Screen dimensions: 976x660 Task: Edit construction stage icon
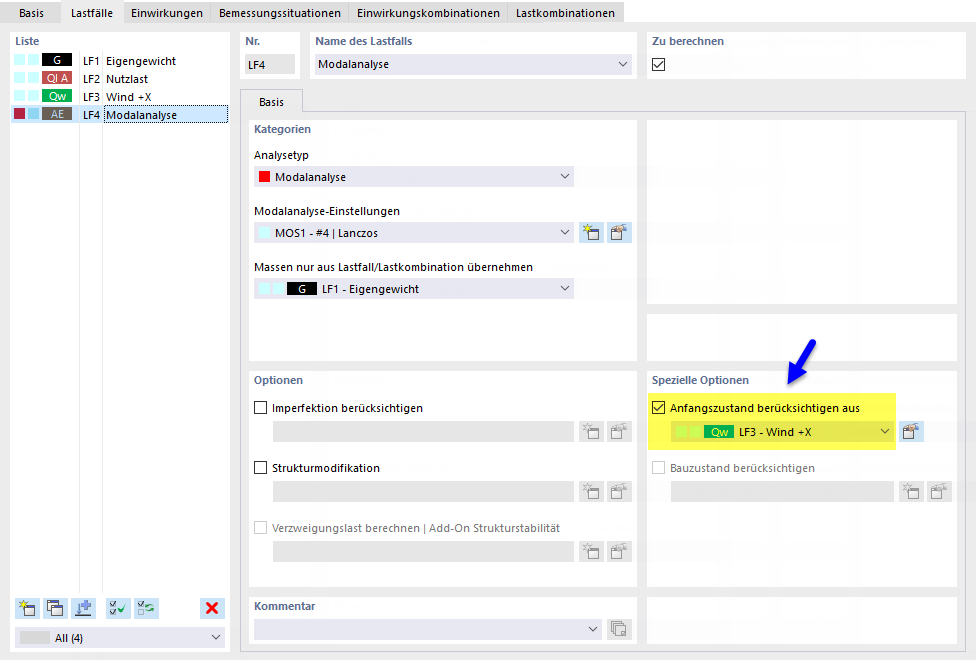[x=939, y=491]
